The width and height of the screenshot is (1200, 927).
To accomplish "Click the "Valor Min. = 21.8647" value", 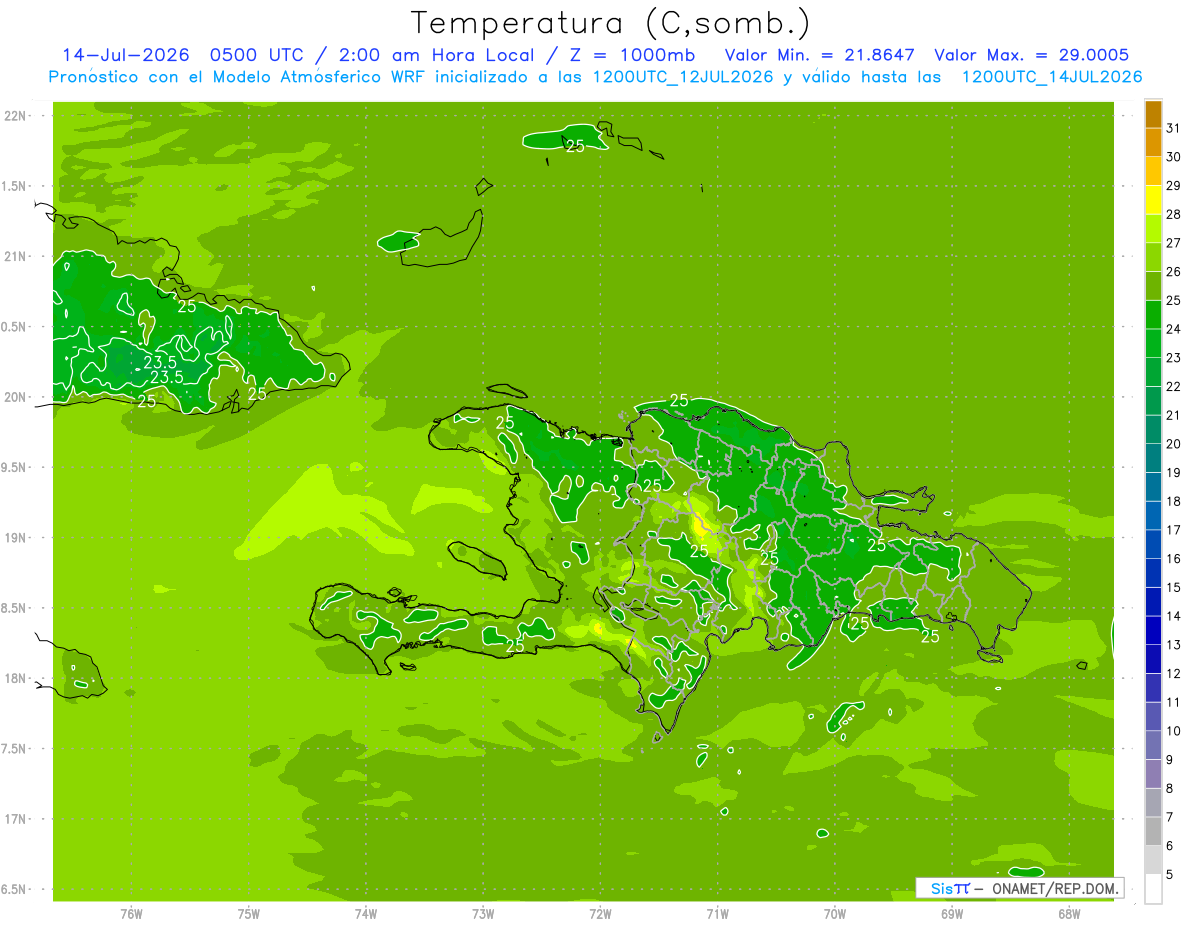I will 821,55.
